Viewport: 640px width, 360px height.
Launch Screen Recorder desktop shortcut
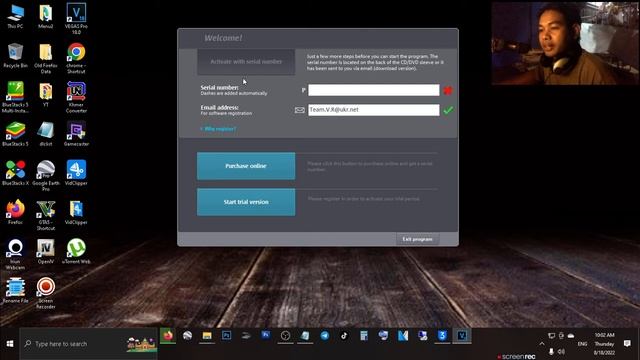[45, 293]
